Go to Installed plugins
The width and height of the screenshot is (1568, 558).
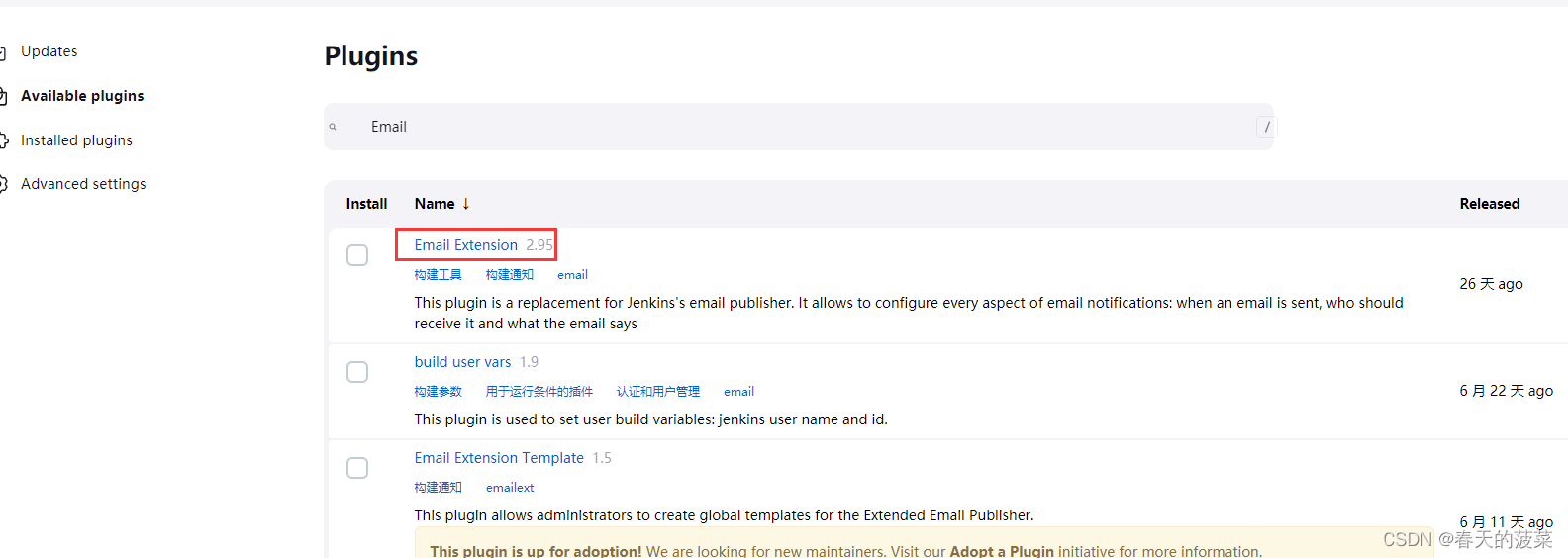tap(76, 140)
